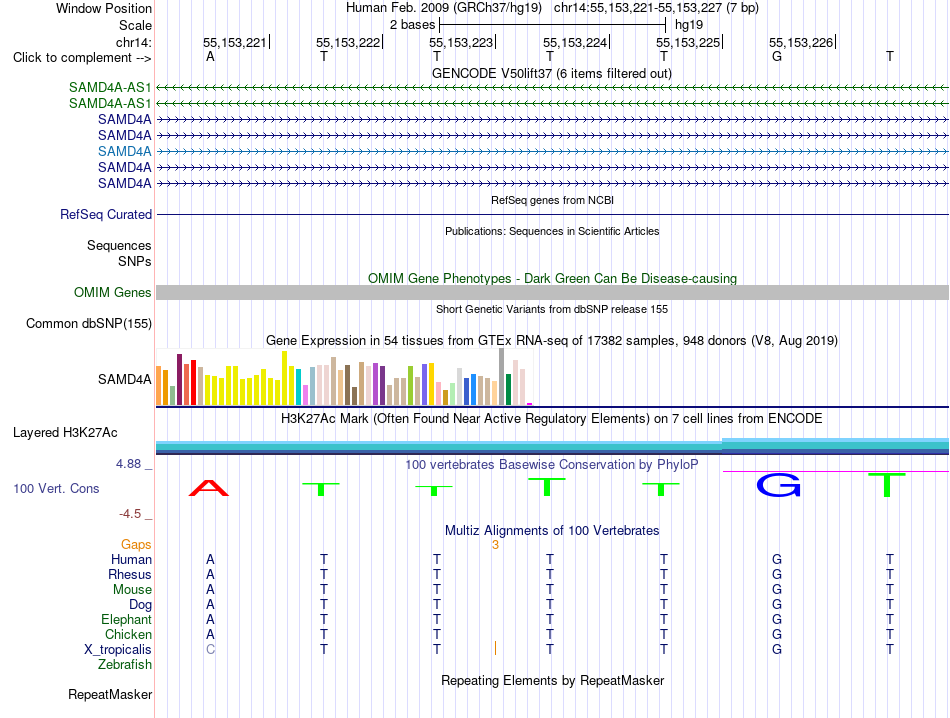Select the Chicken alignment row label
Viewport: 950px width, 718px height.
(128, 634)
